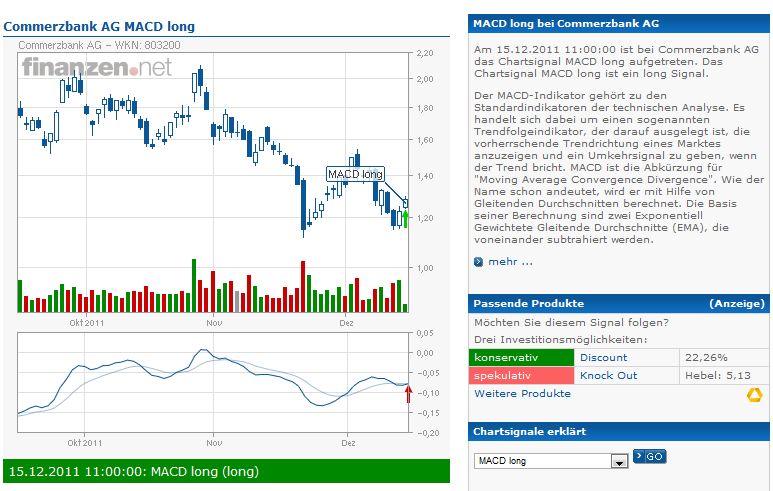Click the 'Commerzbank AG MACD long' title
The image size is (773, 491).
click(x=100, y=26)
